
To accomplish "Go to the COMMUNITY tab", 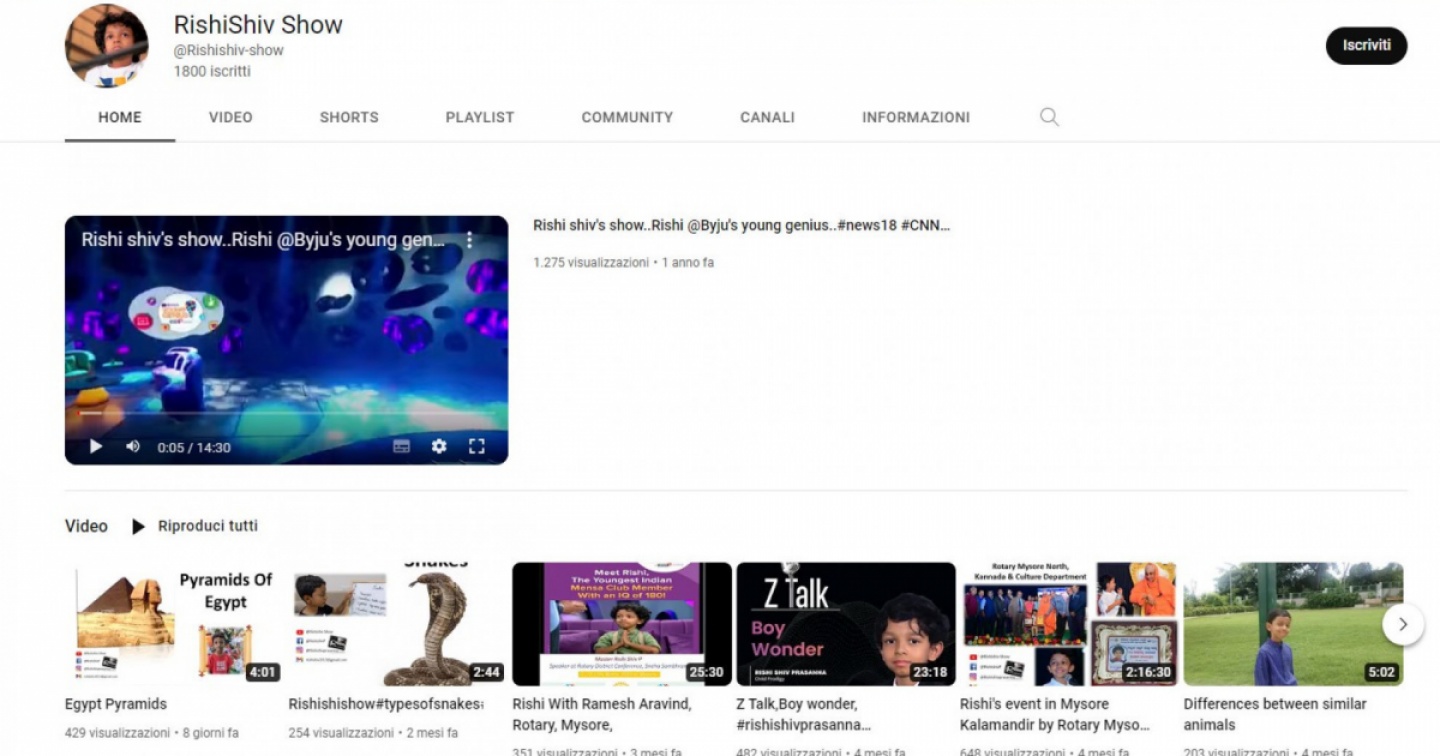I will pyautogui.click(x=627, y=117).
